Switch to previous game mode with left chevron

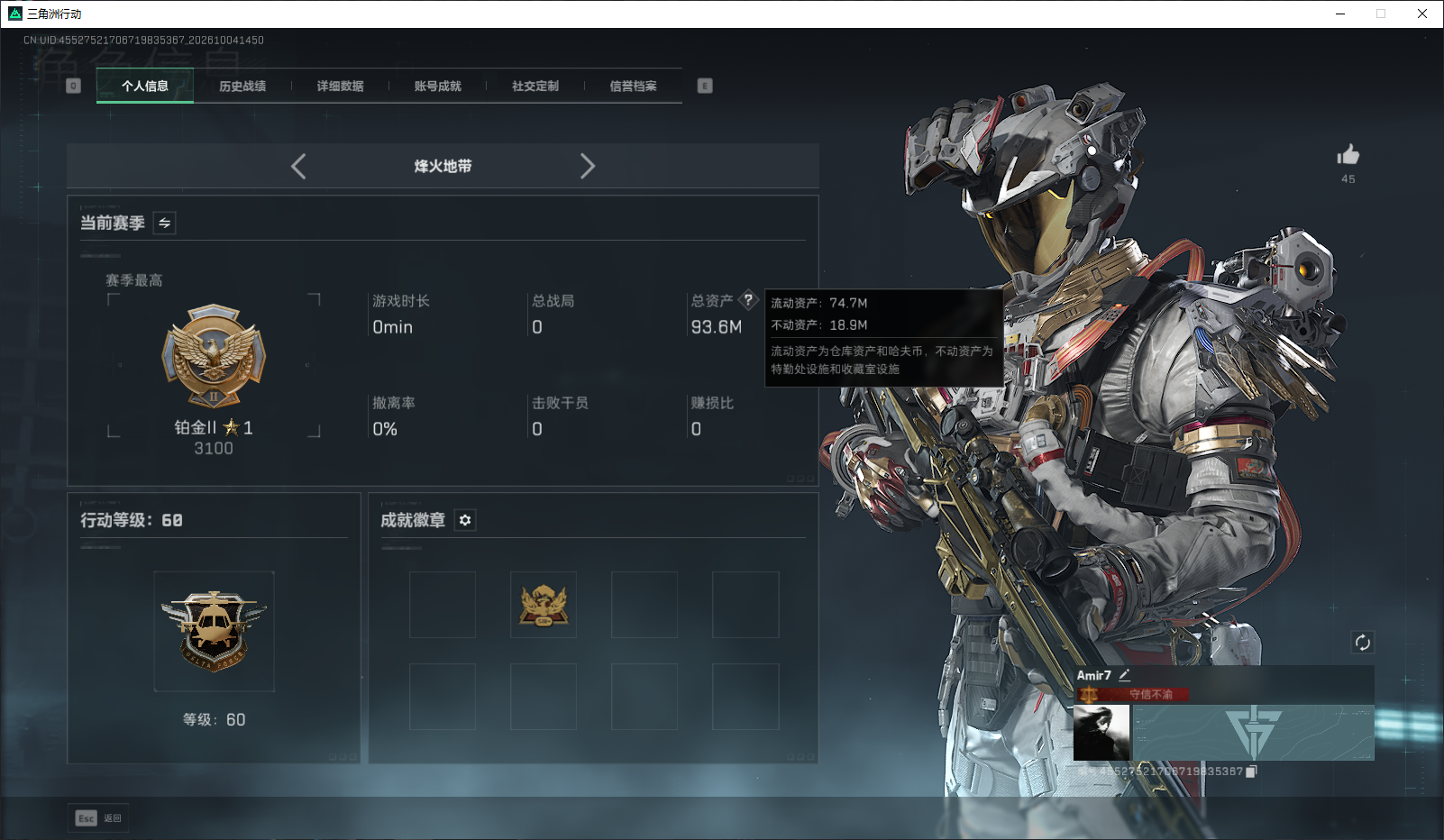pyautogui.click(x=299, y=166)
